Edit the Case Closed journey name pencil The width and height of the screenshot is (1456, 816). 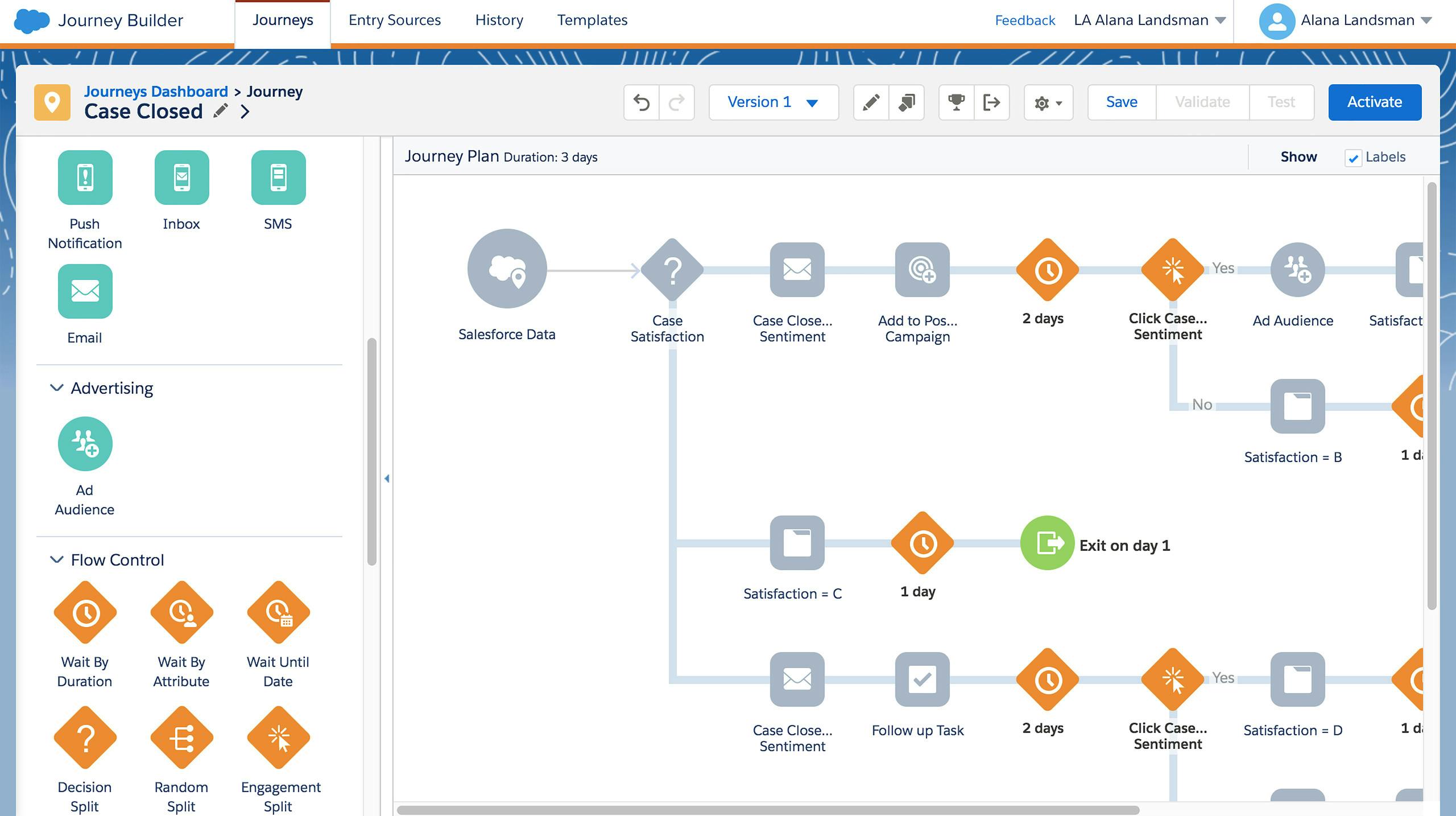[221, 111]
